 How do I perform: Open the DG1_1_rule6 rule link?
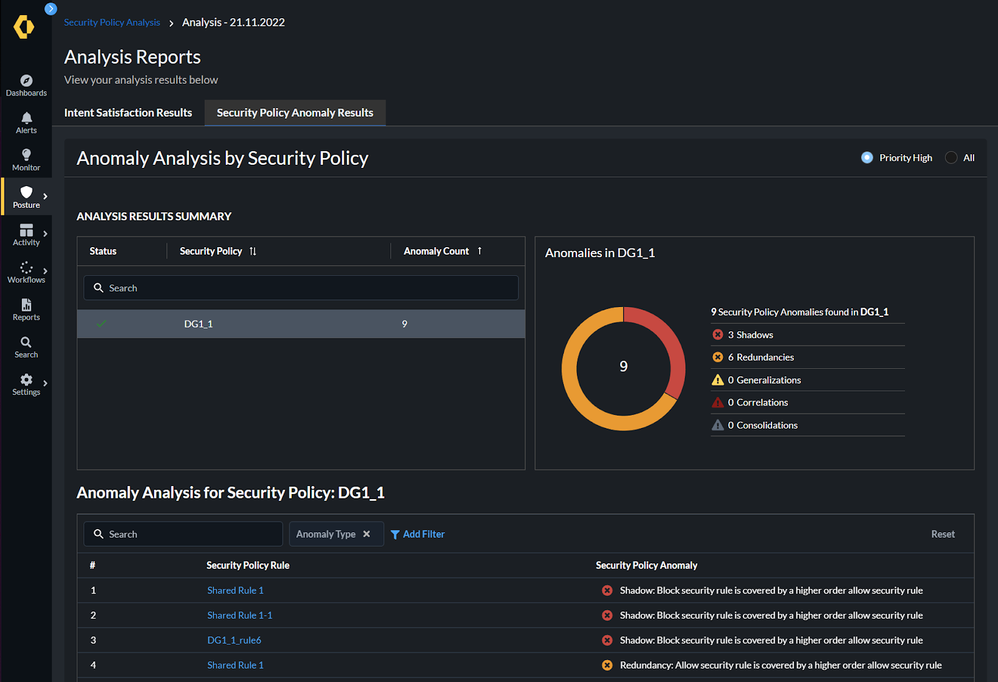coord(234,640)
